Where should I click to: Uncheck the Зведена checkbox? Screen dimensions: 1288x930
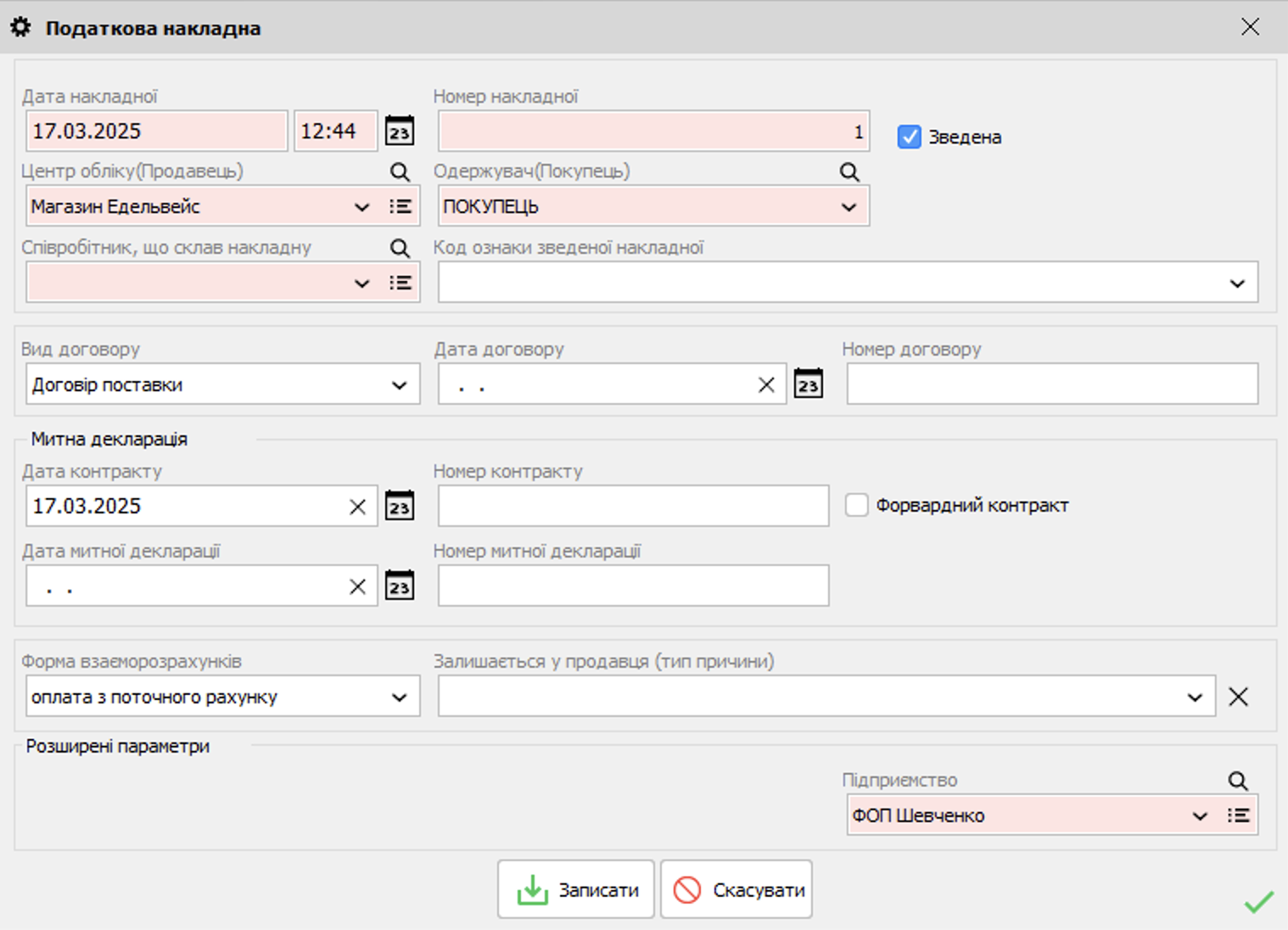[x=909, y=137]
